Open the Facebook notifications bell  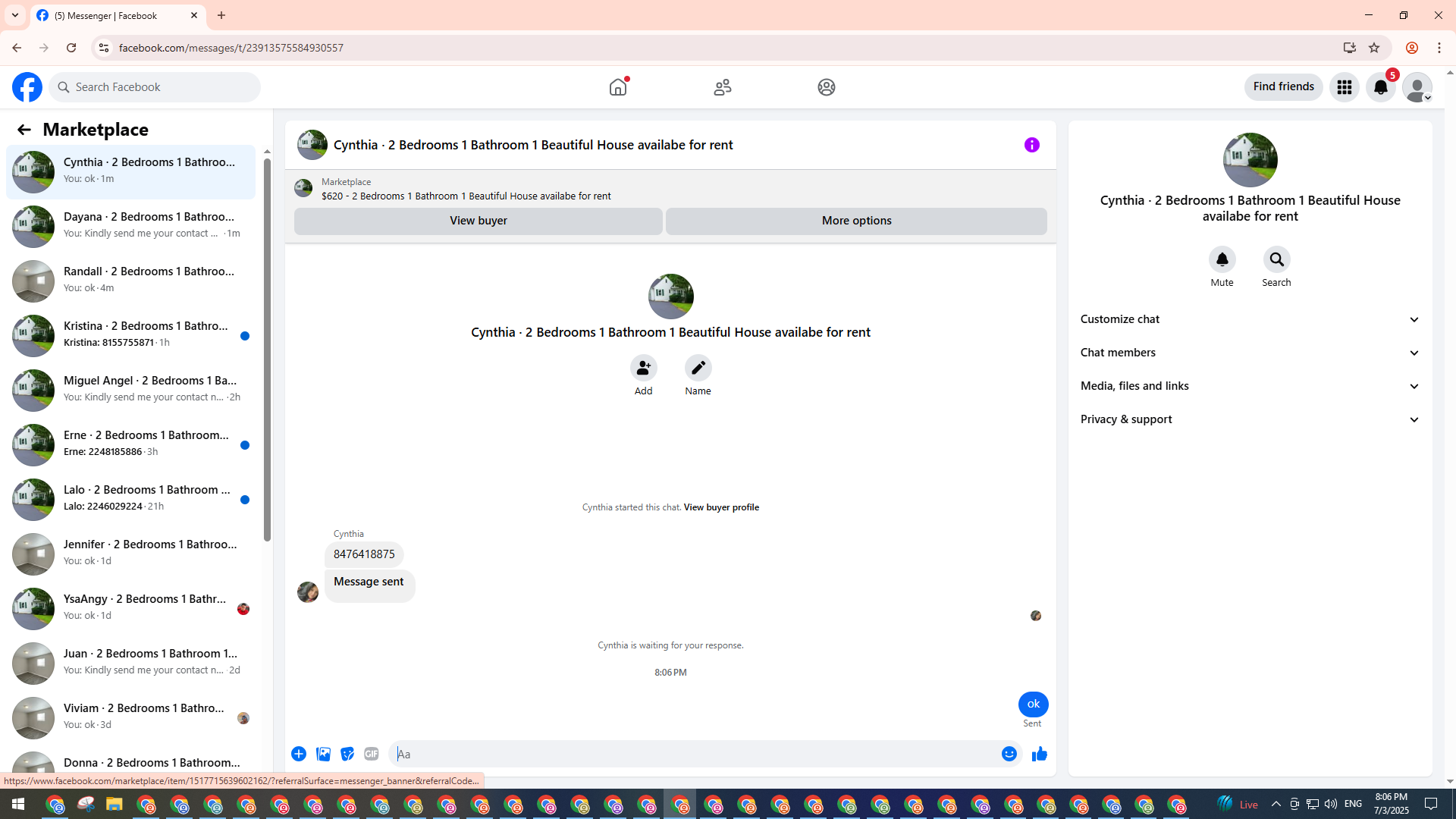(1380, 87)
